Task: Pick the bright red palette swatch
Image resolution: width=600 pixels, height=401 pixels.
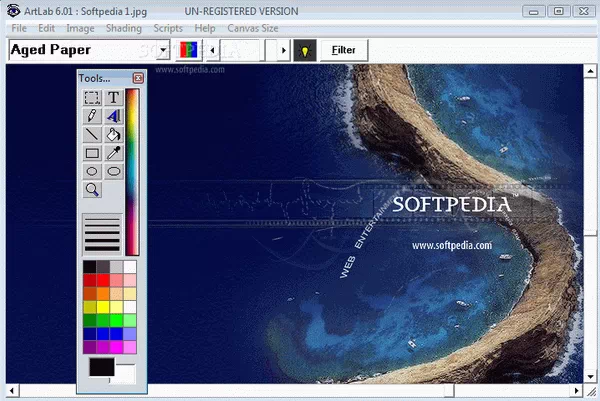Action: pyautogui.click(x=103, y=280)
